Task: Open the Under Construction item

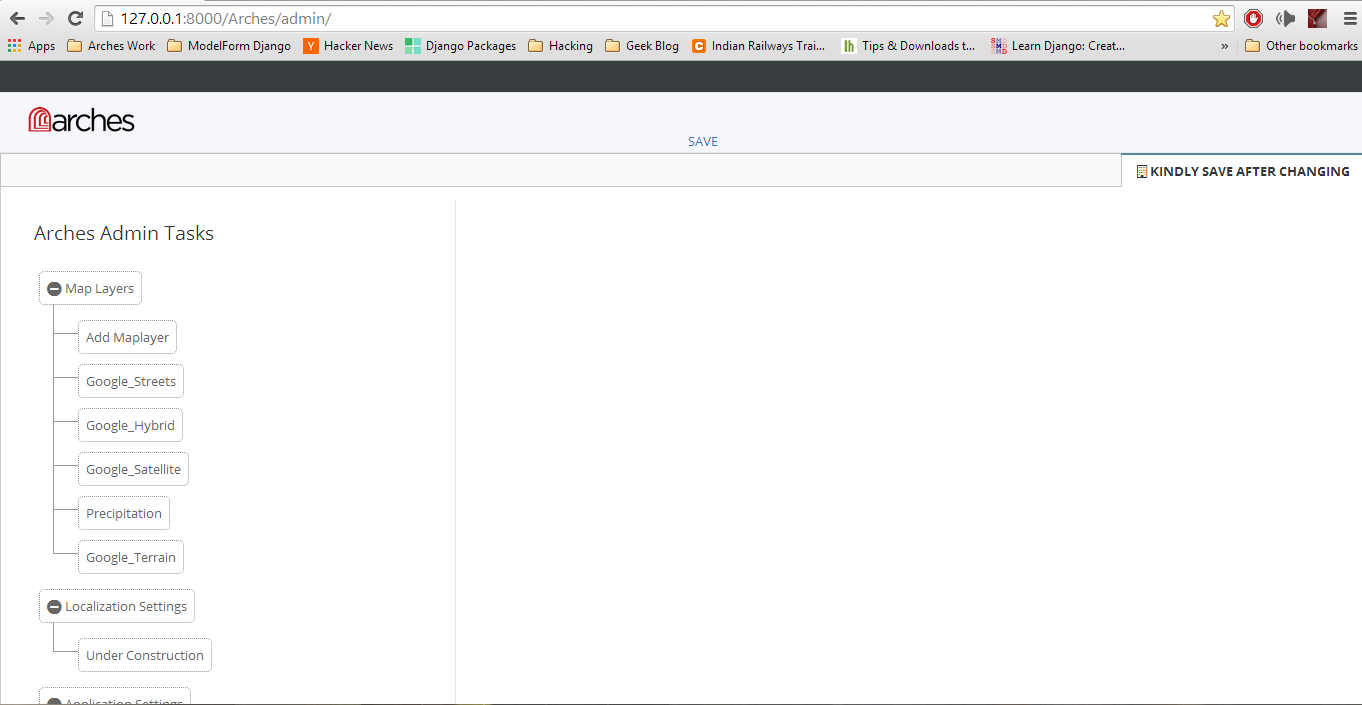Action: tap(145, 655)
